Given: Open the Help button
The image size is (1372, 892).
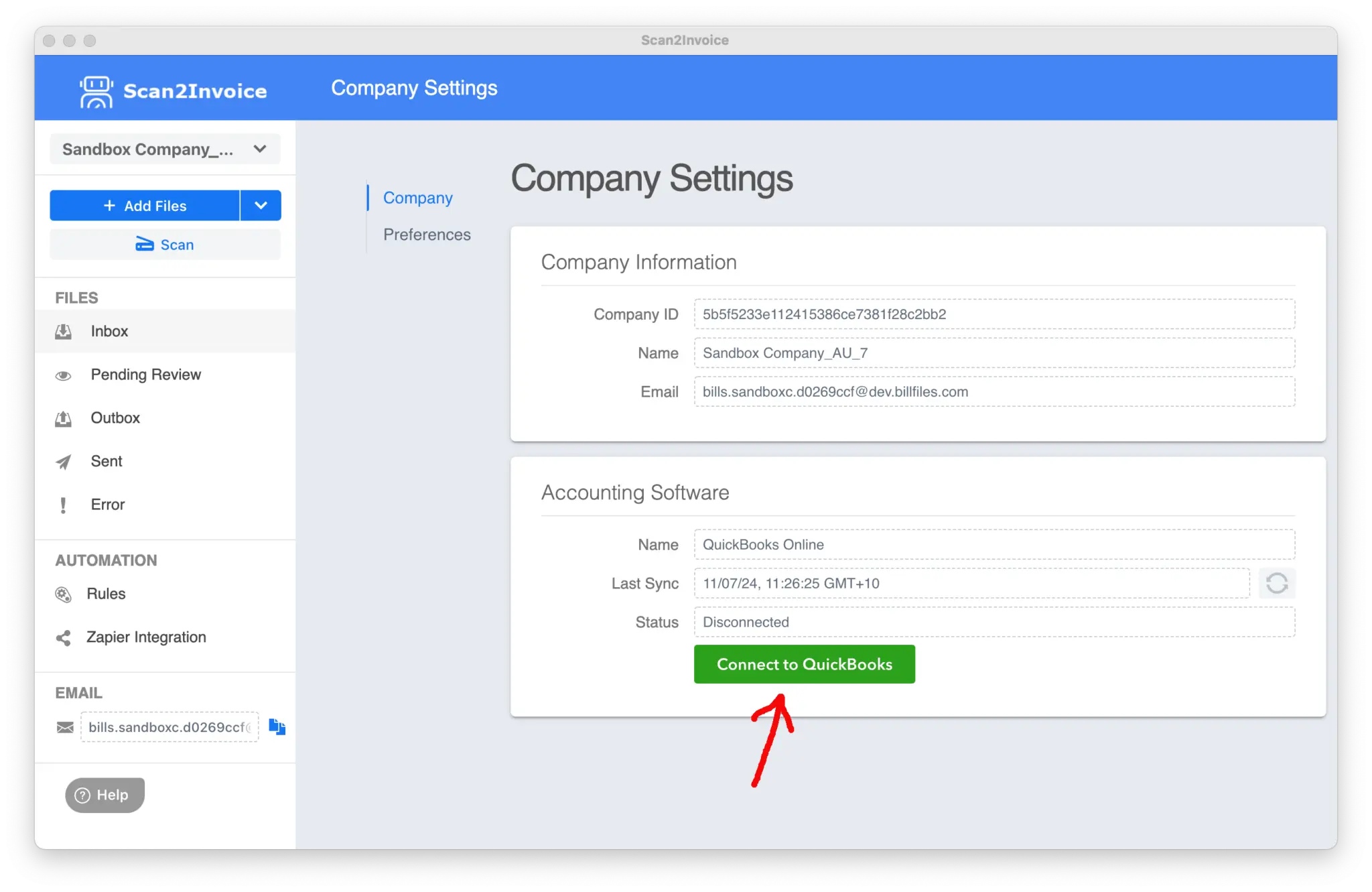Looking at the screenshot, I should [x=105, y=795].
